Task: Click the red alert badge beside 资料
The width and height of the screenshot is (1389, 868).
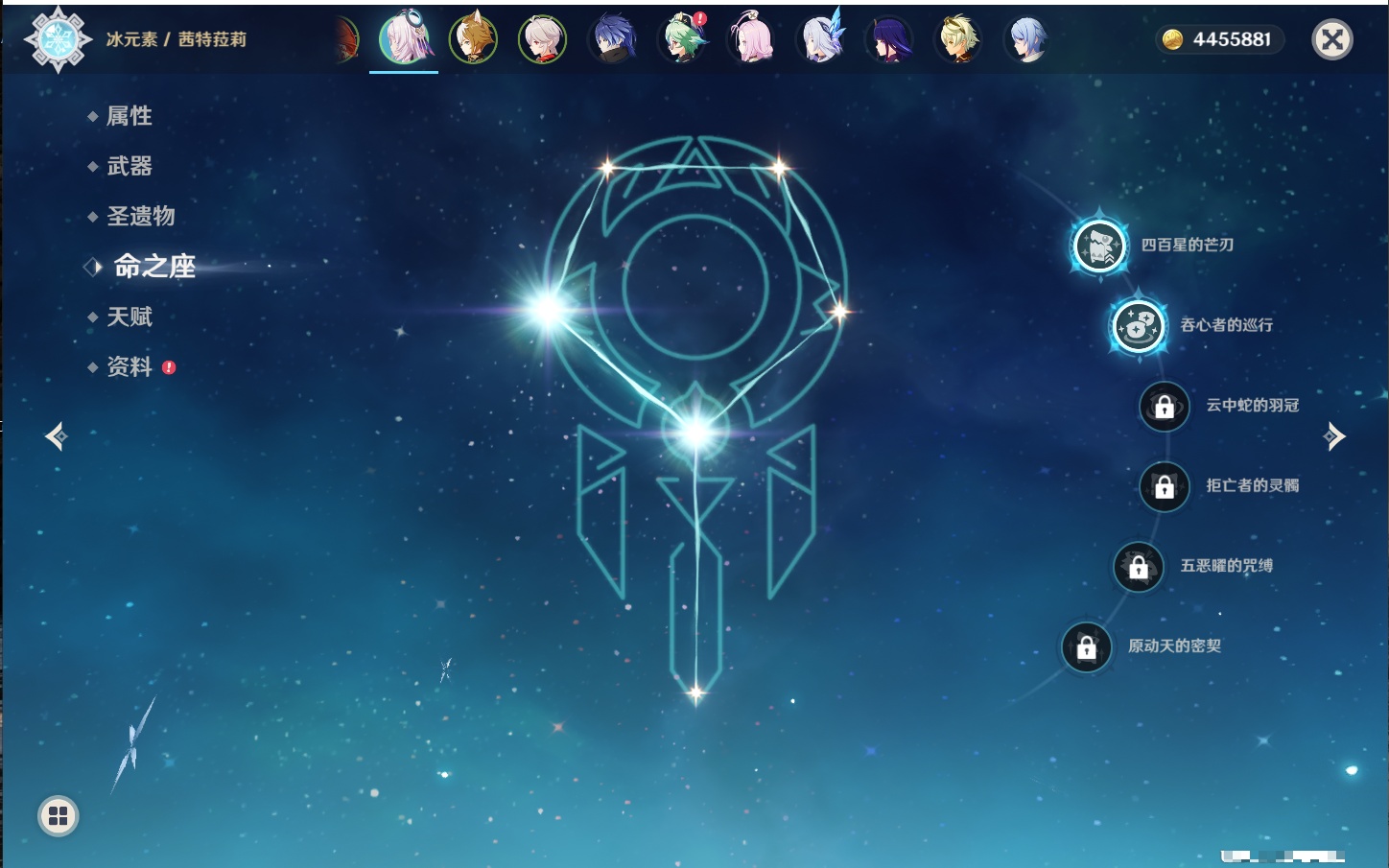Action: coord(169,367)
